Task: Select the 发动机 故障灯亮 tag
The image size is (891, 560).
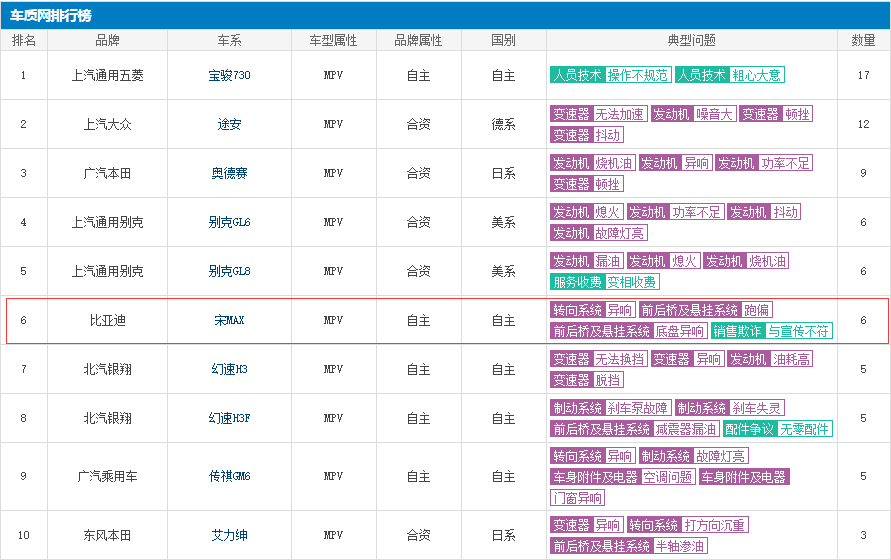Action: 599,233
